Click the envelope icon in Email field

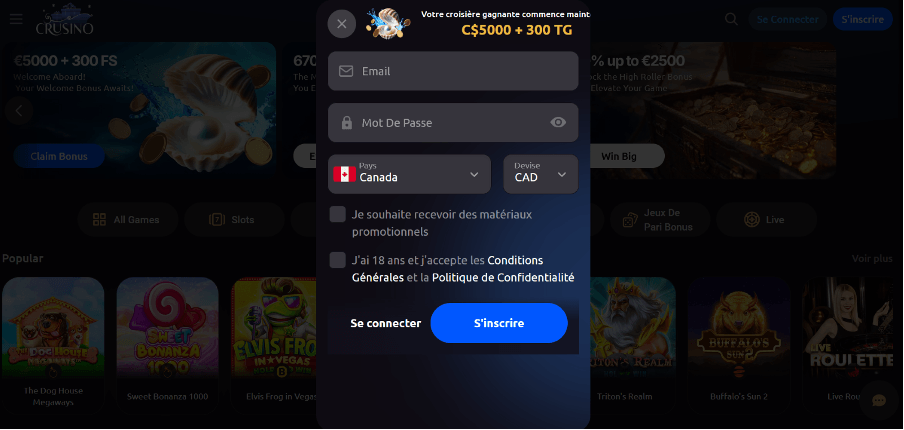click(x=346, y=71)
